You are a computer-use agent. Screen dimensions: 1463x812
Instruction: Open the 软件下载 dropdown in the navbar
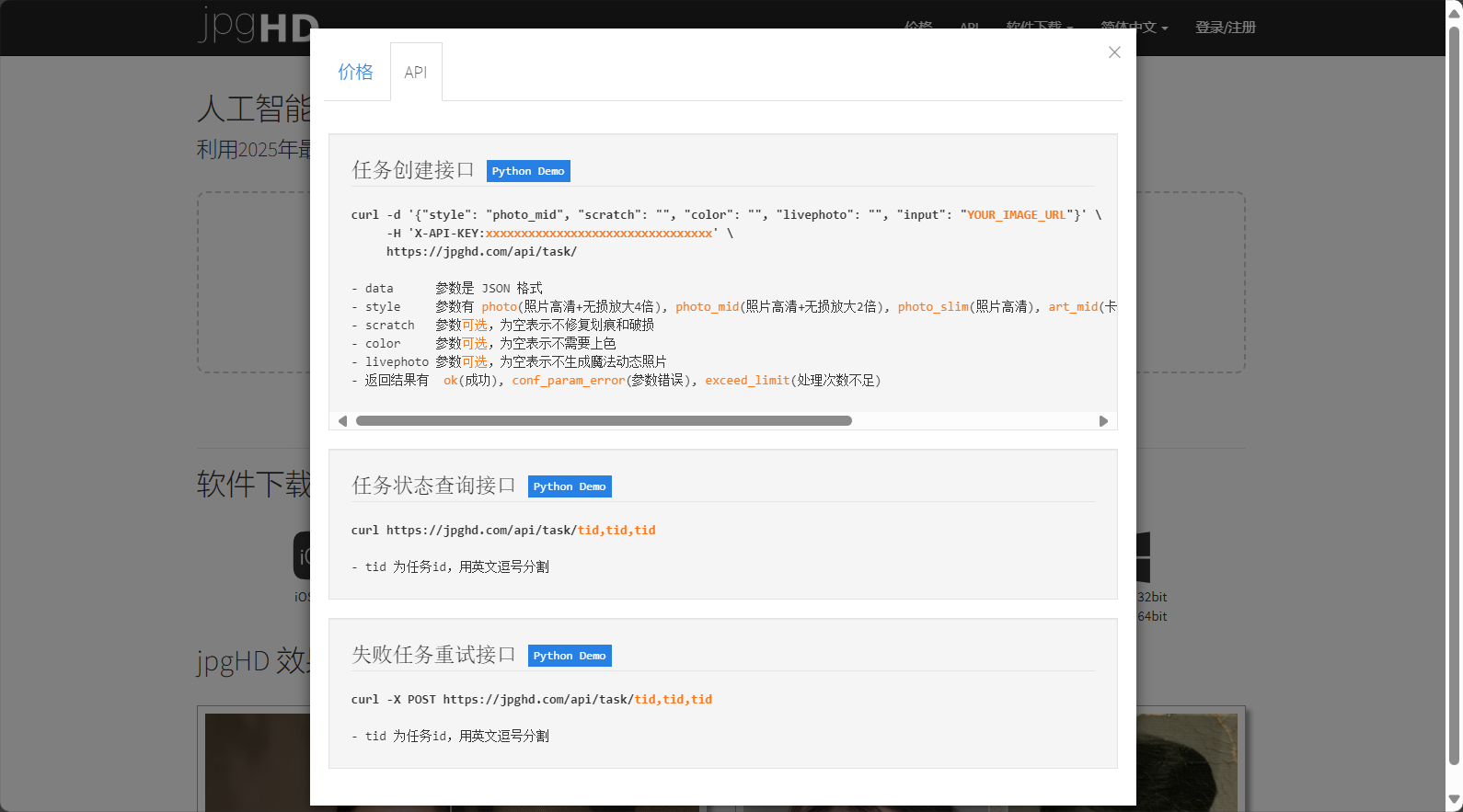pos(1040,28)
